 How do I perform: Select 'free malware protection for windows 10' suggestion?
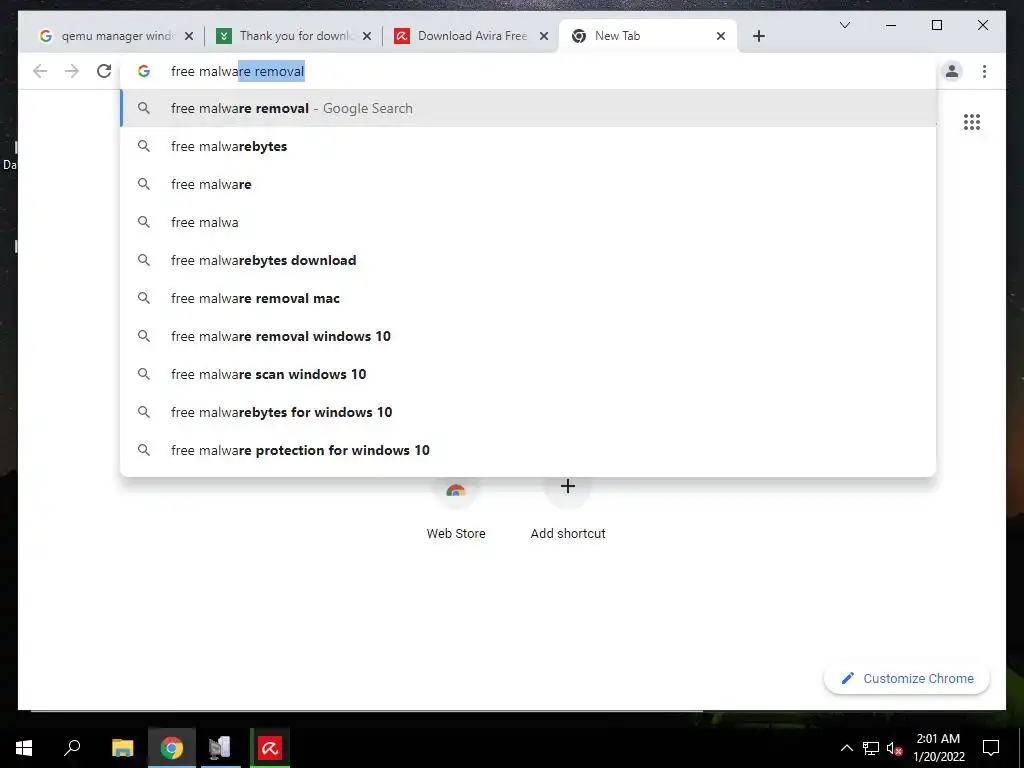coord(528,450)
